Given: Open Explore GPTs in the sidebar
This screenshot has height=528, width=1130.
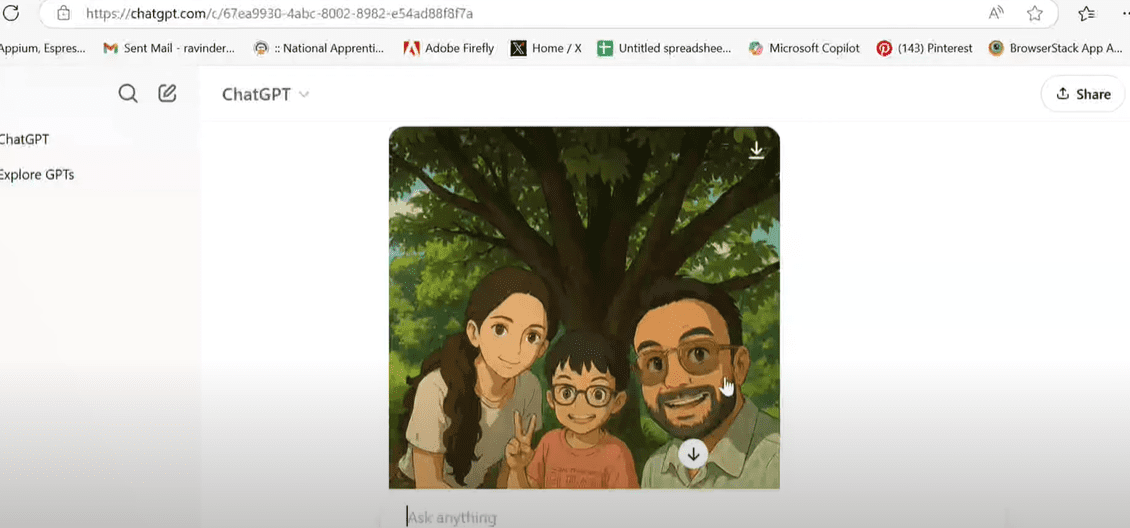Looking at the screenshot, I should (x=37, y=174).
